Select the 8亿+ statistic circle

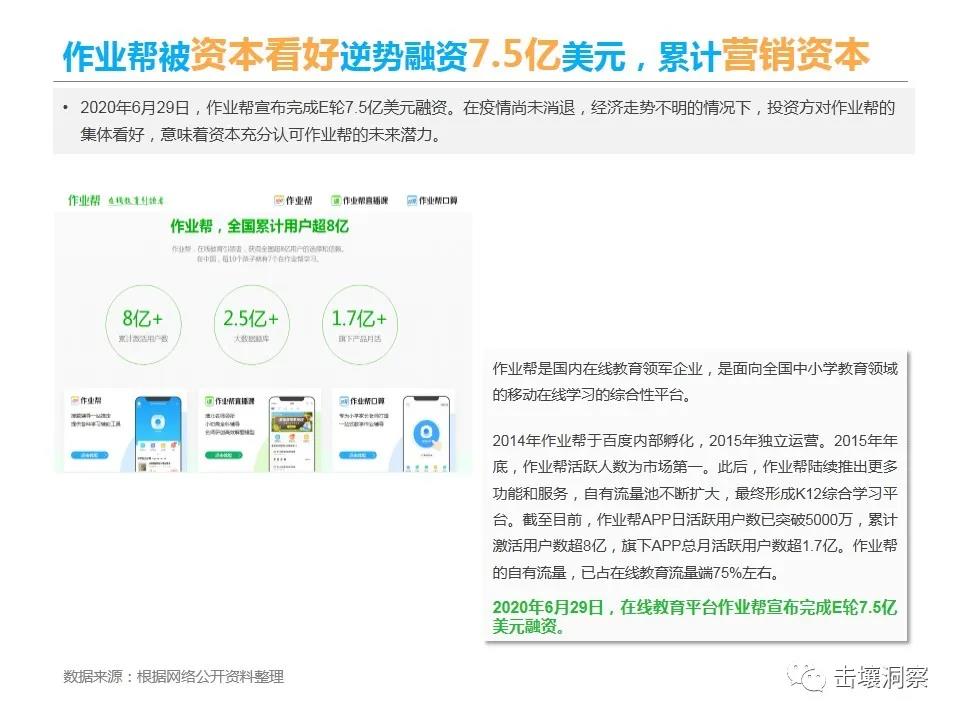point(142,323)
